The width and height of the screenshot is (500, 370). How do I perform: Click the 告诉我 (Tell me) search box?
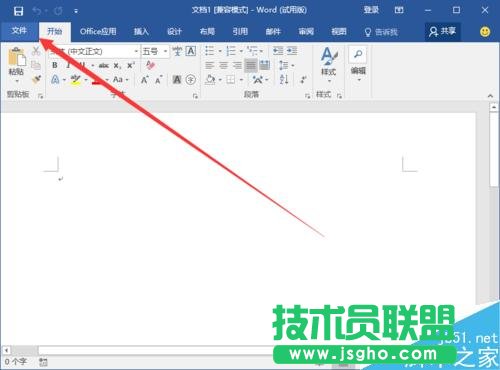[381, 32]
